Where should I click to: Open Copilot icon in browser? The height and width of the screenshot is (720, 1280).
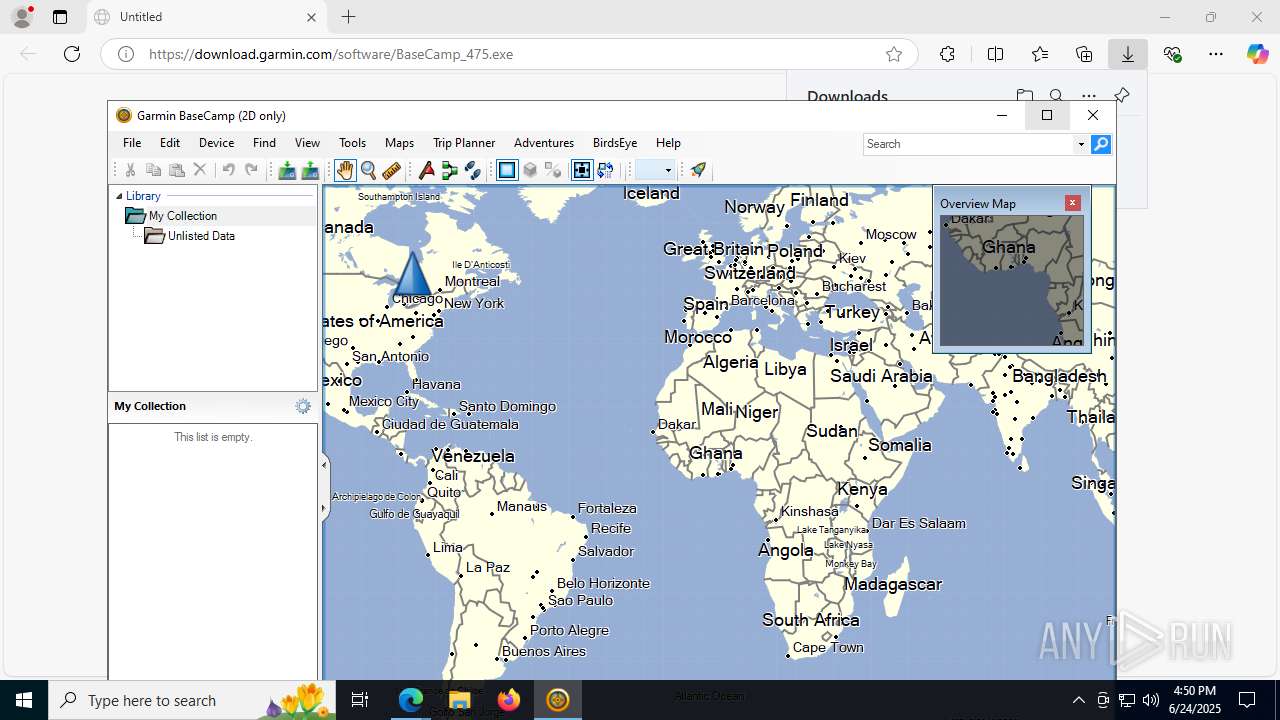coord(1257,54)
